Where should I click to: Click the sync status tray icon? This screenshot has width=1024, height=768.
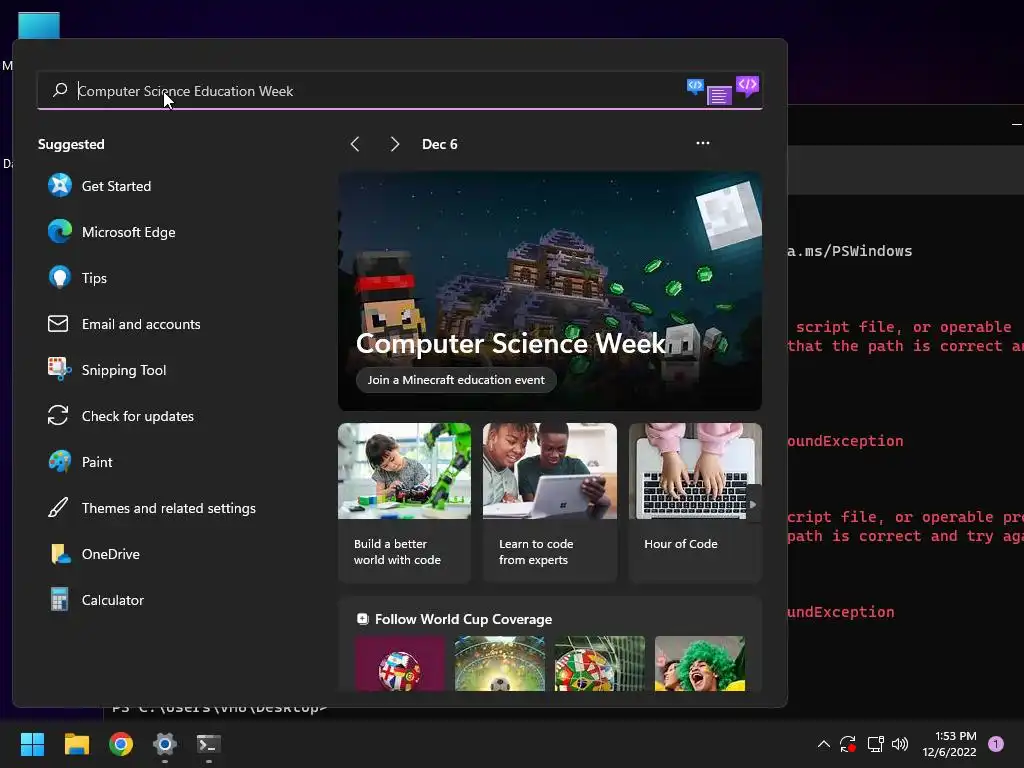[x=848, y=744]
